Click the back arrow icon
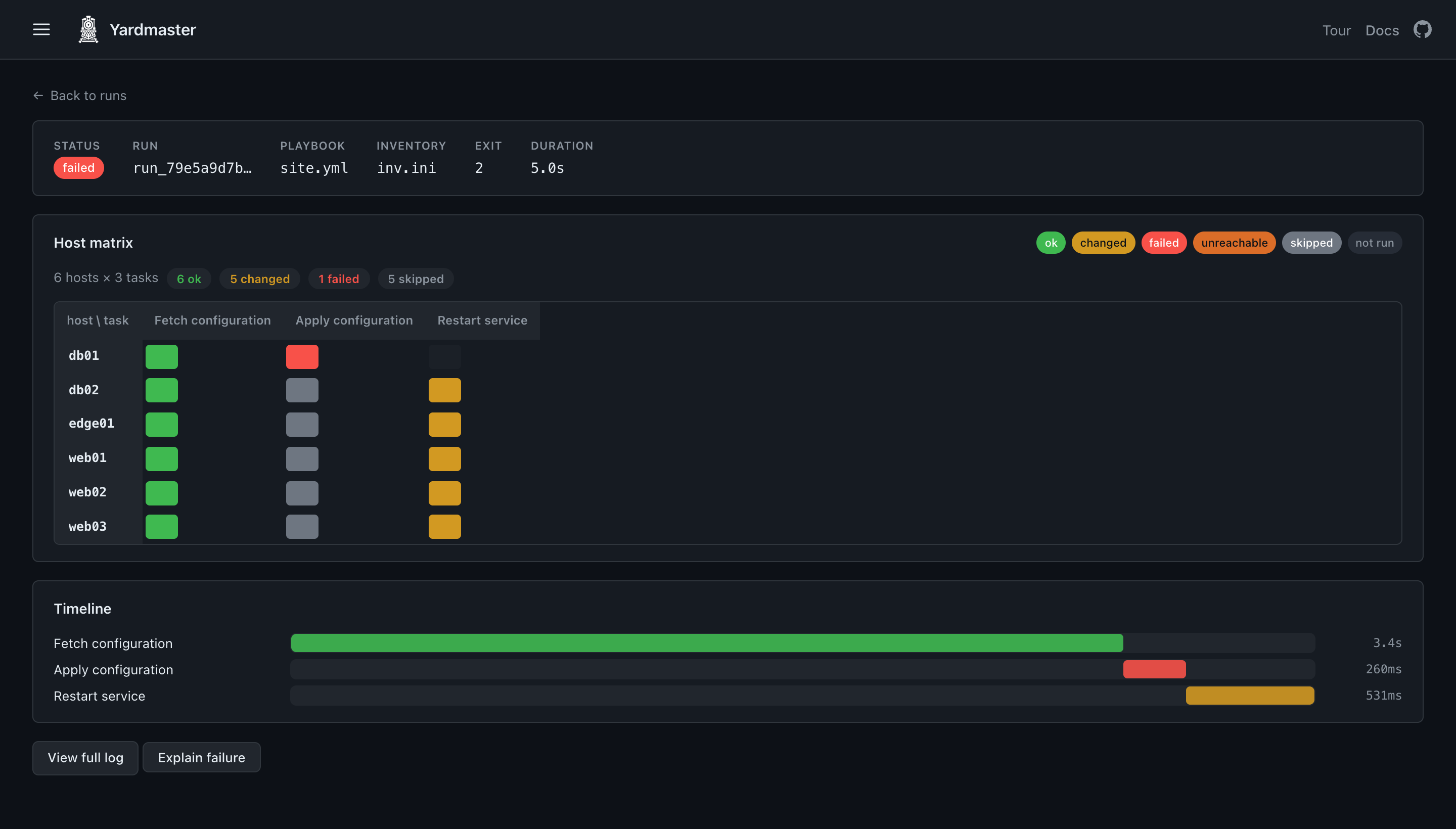This screenshot has width=1456, height=829. (x=38, y=96)
